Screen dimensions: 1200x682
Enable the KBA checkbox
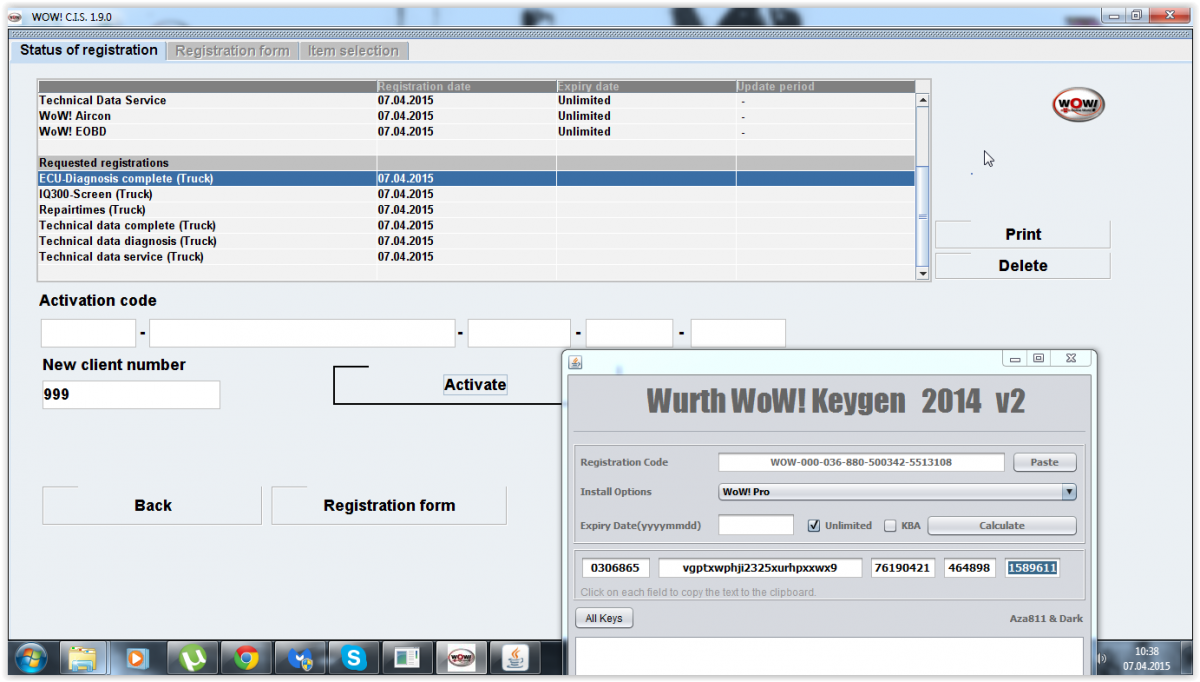point(891,526)
